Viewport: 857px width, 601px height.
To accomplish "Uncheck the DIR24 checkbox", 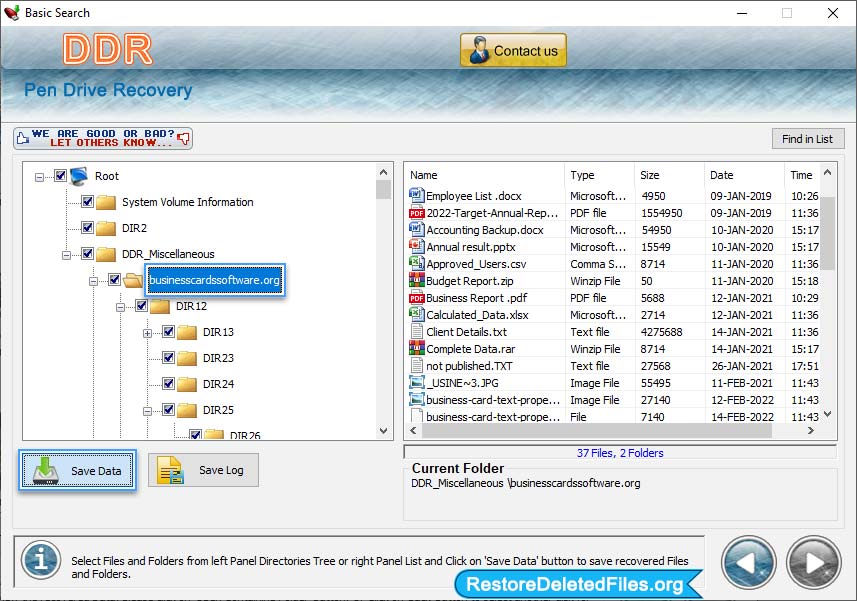I will [x=168, y=383].
